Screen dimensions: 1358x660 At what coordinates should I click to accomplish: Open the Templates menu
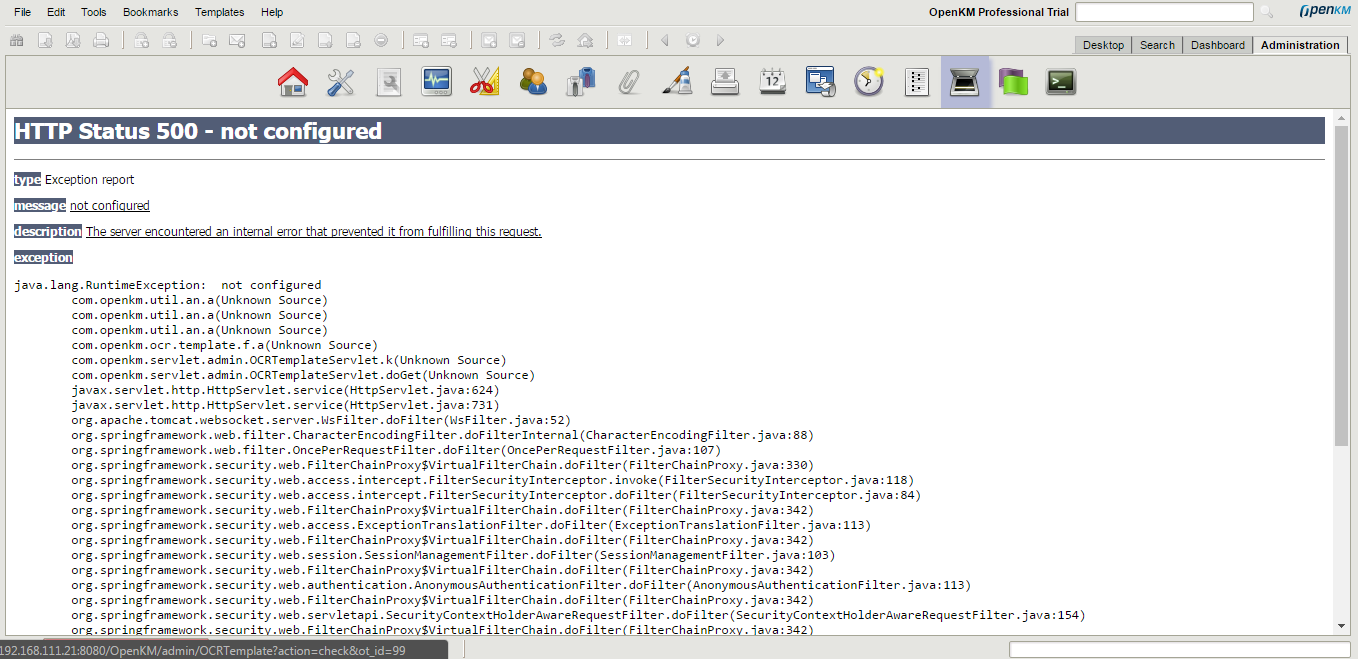[x=219, y=12]
